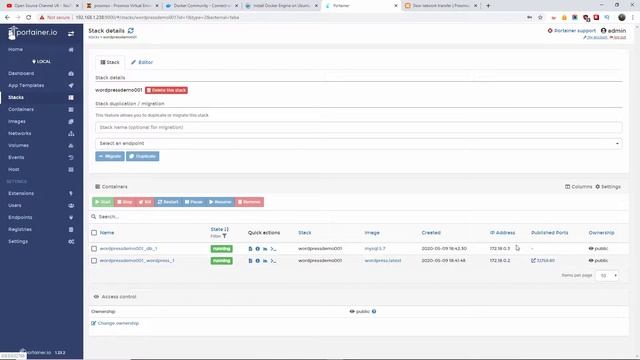The height and width of the screenshot is (360, 640).
Task: Sort containers by the State column
Action: (x=219, y=229)
